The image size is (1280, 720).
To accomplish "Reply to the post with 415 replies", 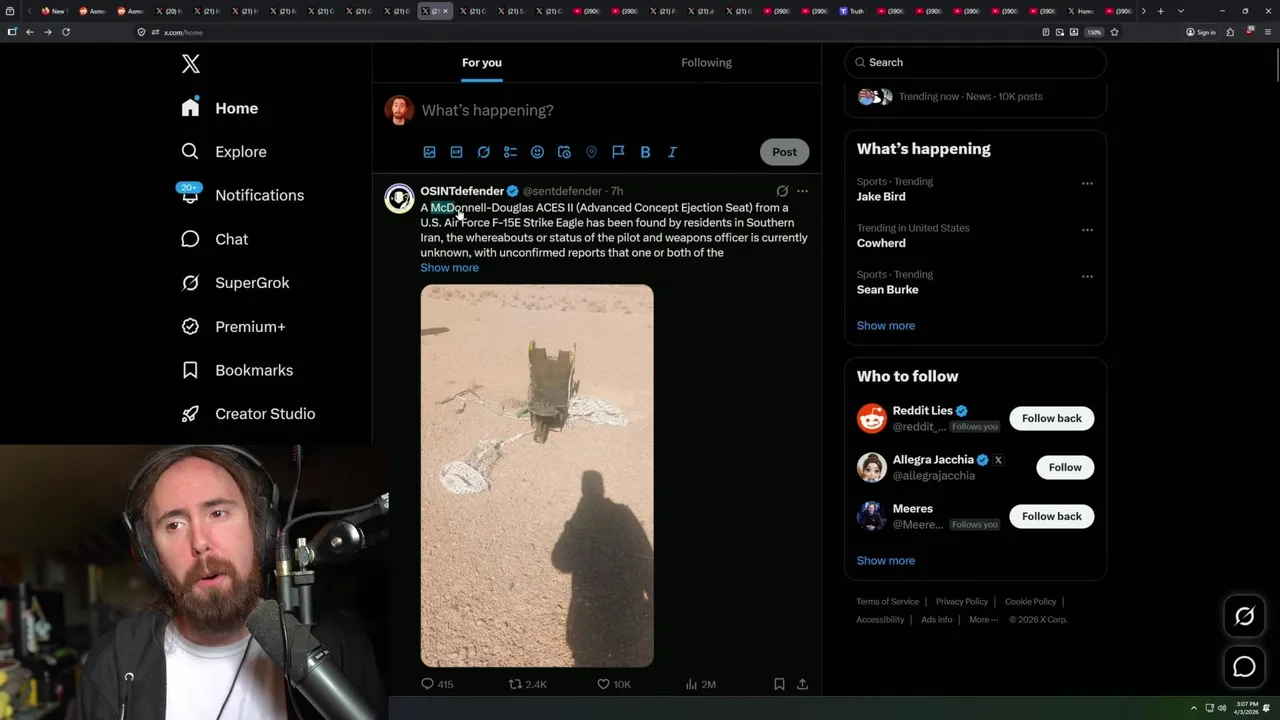I will tap(437, 685).
